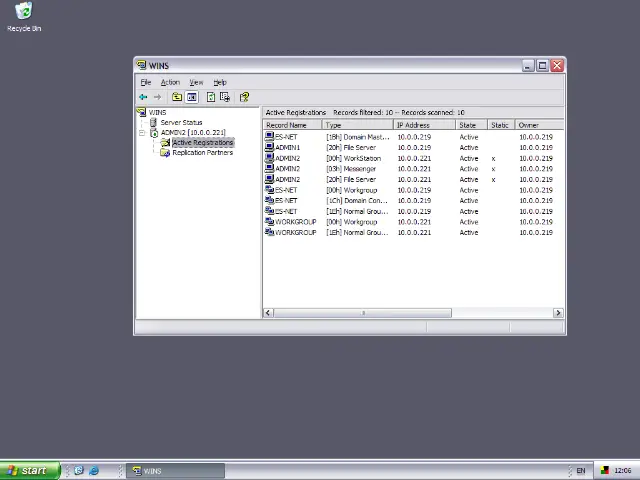This screenshot has height=480, width=640.
Task: Click the Back arrow in the WINS toolbar
Action: click(143, 97)
